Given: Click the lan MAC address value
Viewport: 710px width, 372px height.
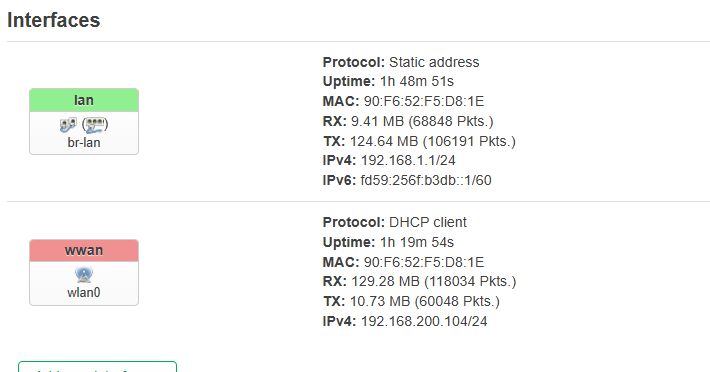Looking at the screenshot, I should (424, 101).
